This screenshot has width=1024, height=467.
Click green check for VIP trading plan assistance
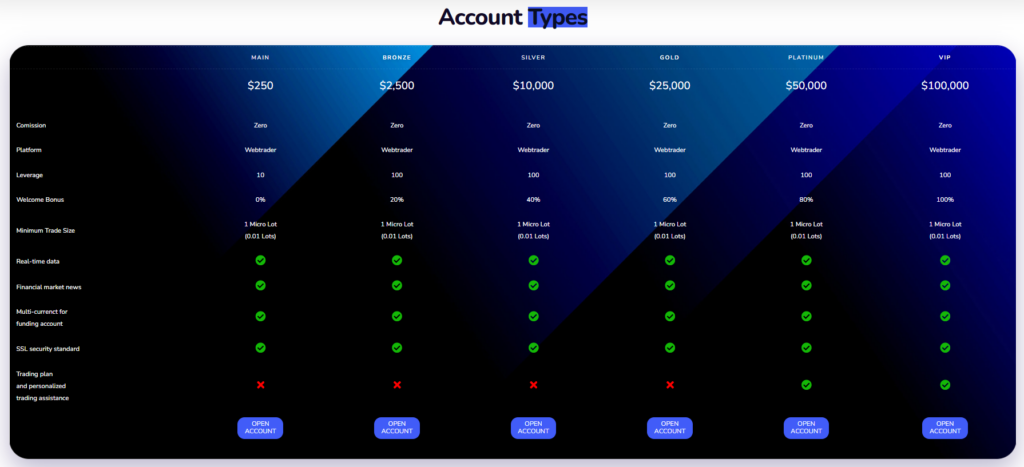tap(945, 385)
